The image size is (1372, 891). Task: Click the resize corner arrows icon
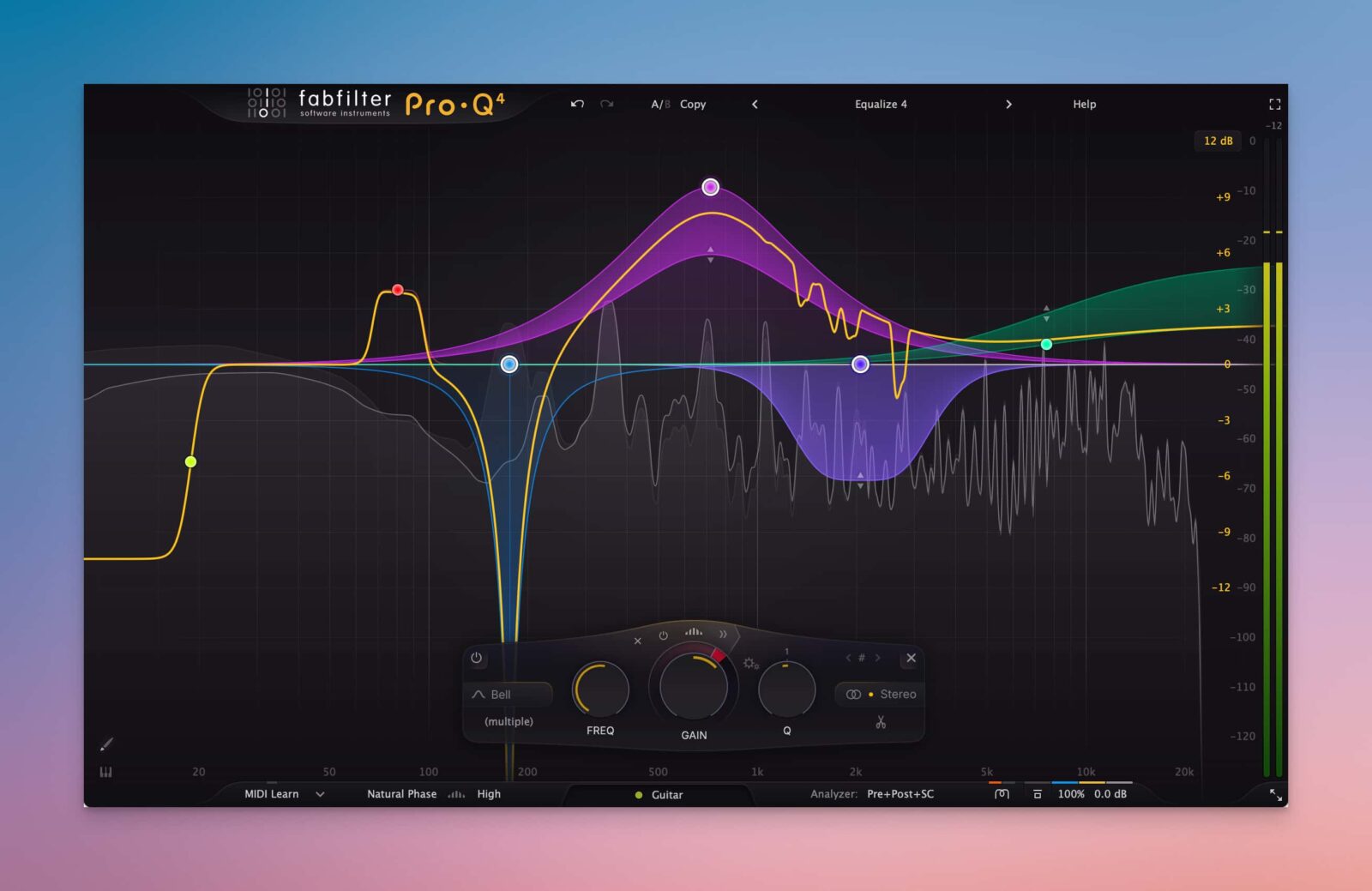pyautogui.click(x=1275, y=795)
